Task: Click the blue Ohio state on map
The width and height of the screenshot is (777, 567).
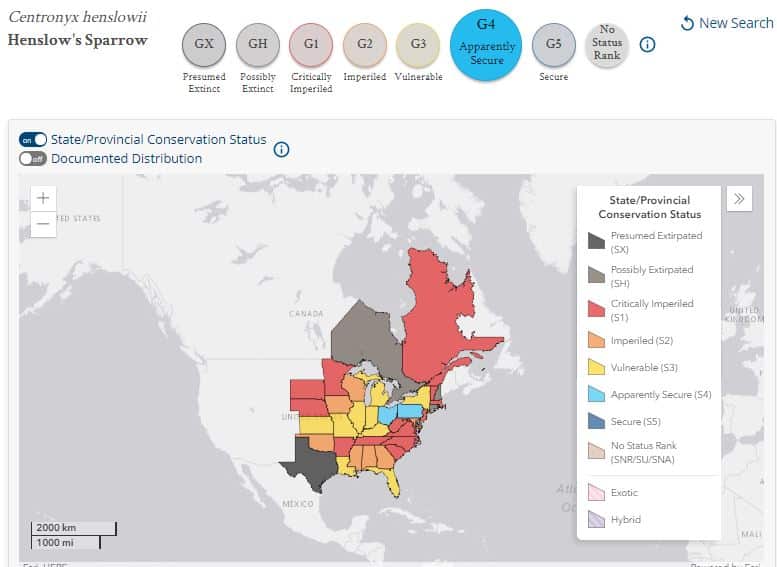Action: (x=387, y=414)
